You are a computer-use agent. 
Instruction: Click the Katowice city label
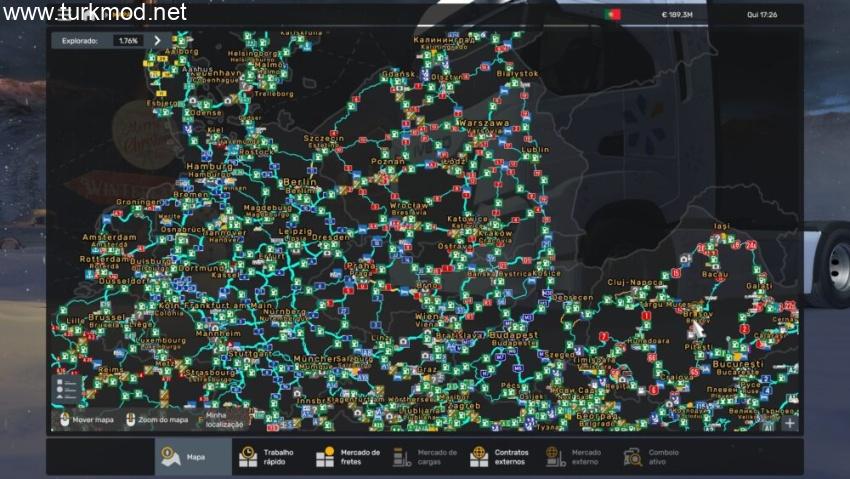click(467, 219)
